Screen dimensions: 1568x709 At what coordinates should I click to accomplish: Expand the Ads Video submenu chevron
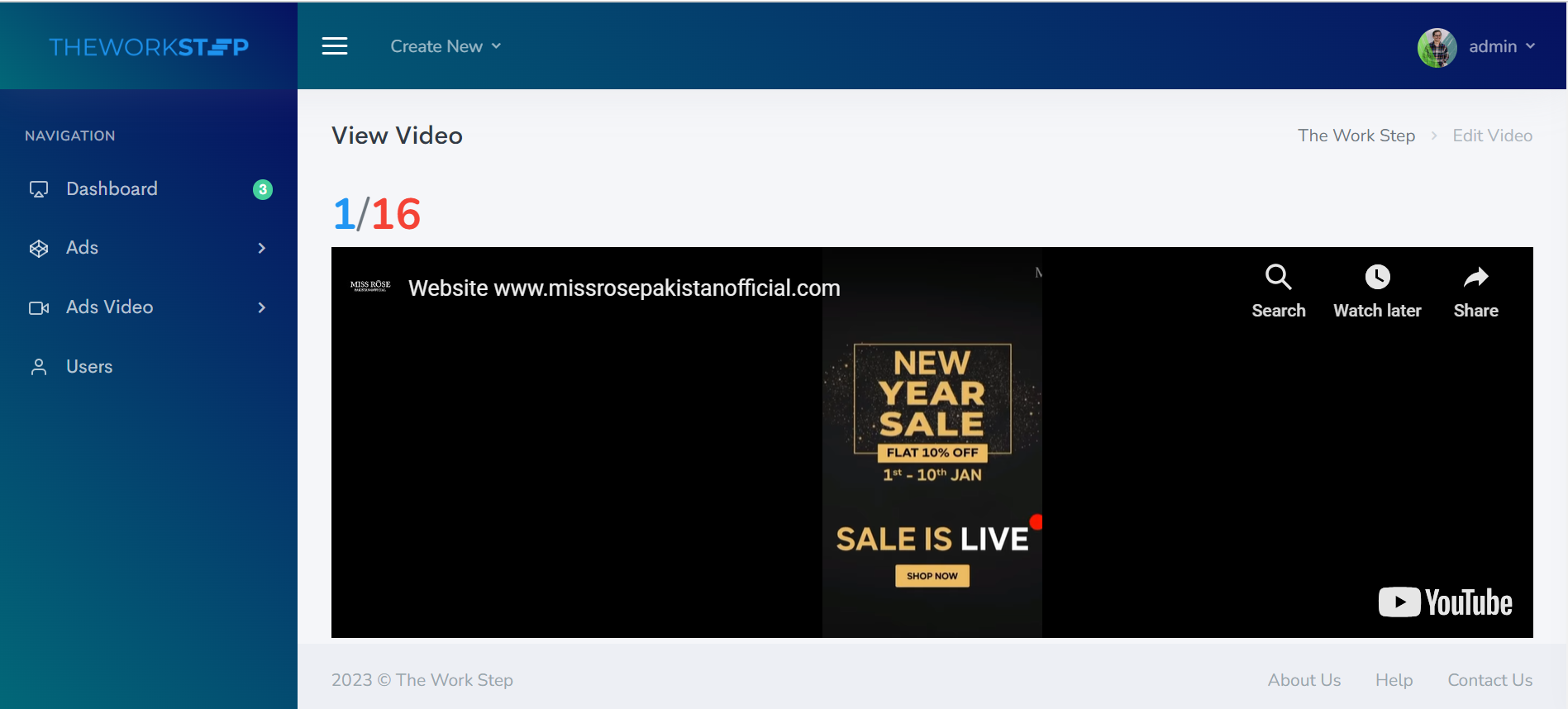pos(262,307)
